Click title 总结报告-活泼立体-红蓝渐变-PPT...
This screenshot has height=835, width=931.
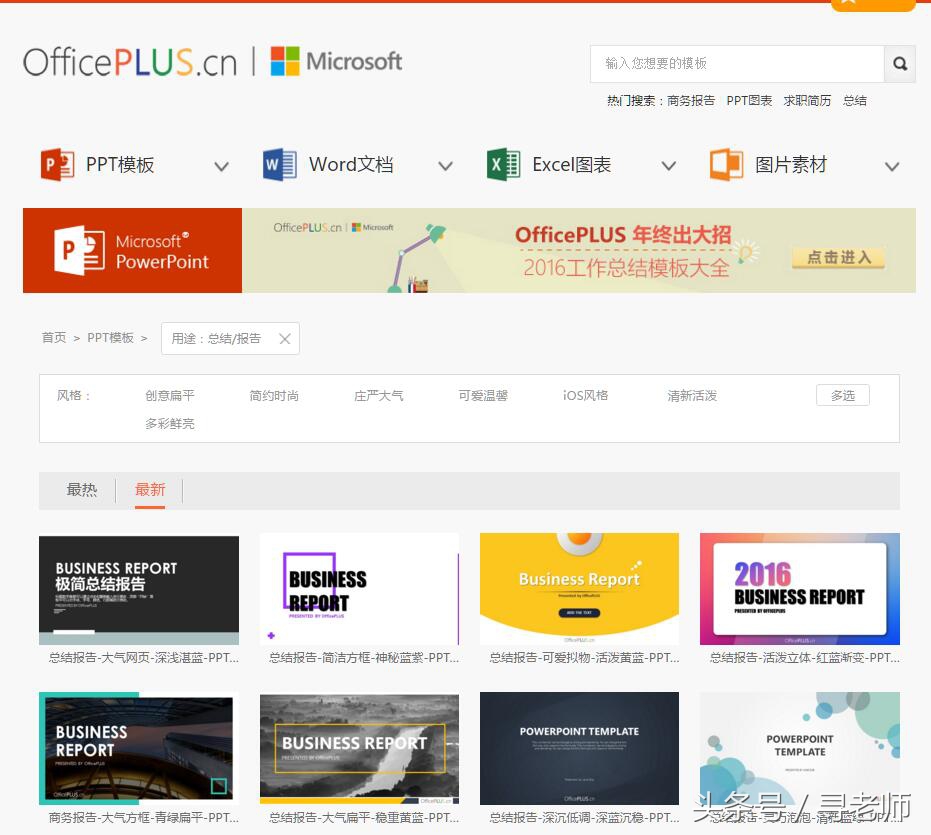click(x=805, y=658)
